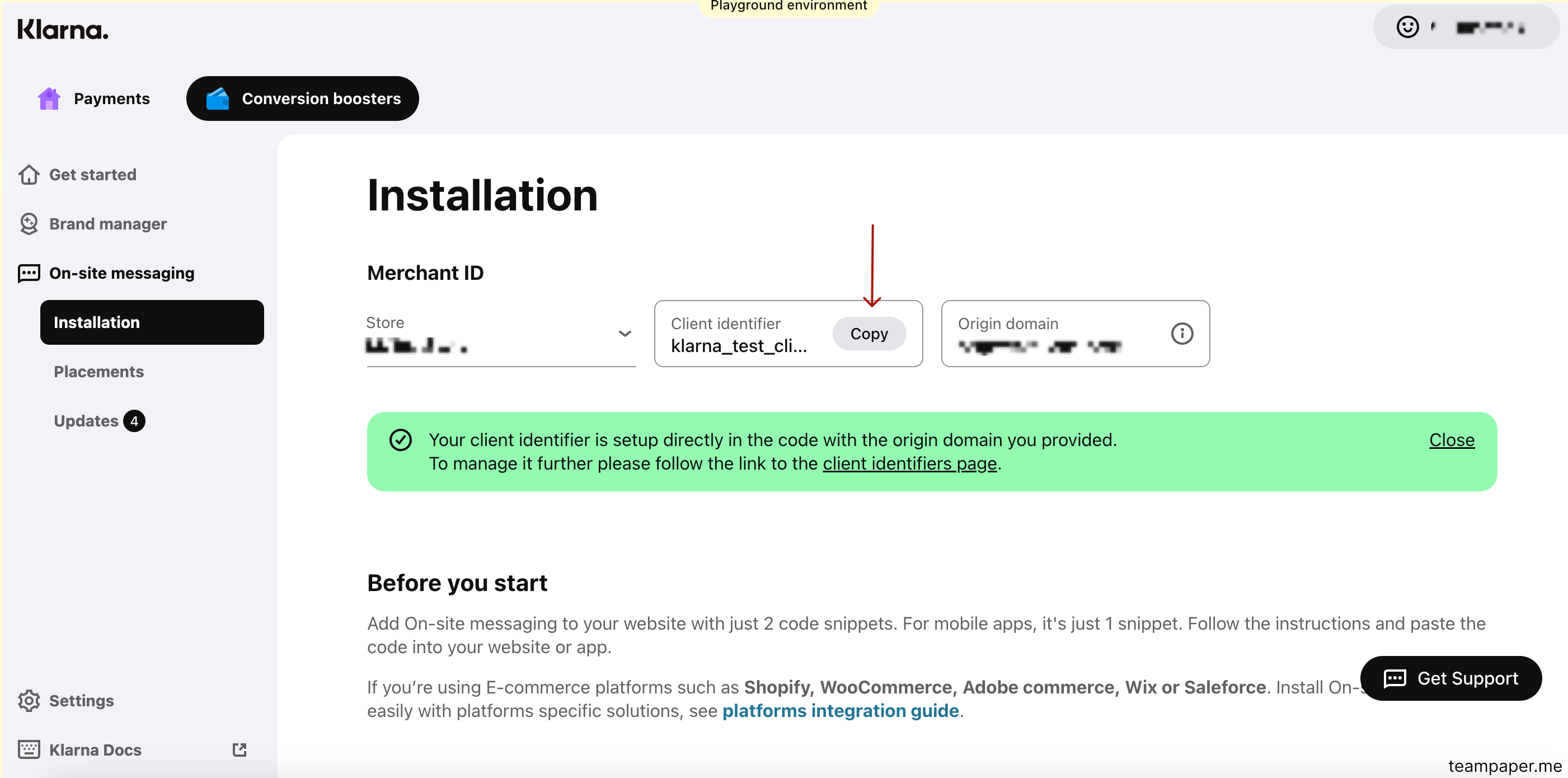Click the Updates badge showing 4

[134, 421]
